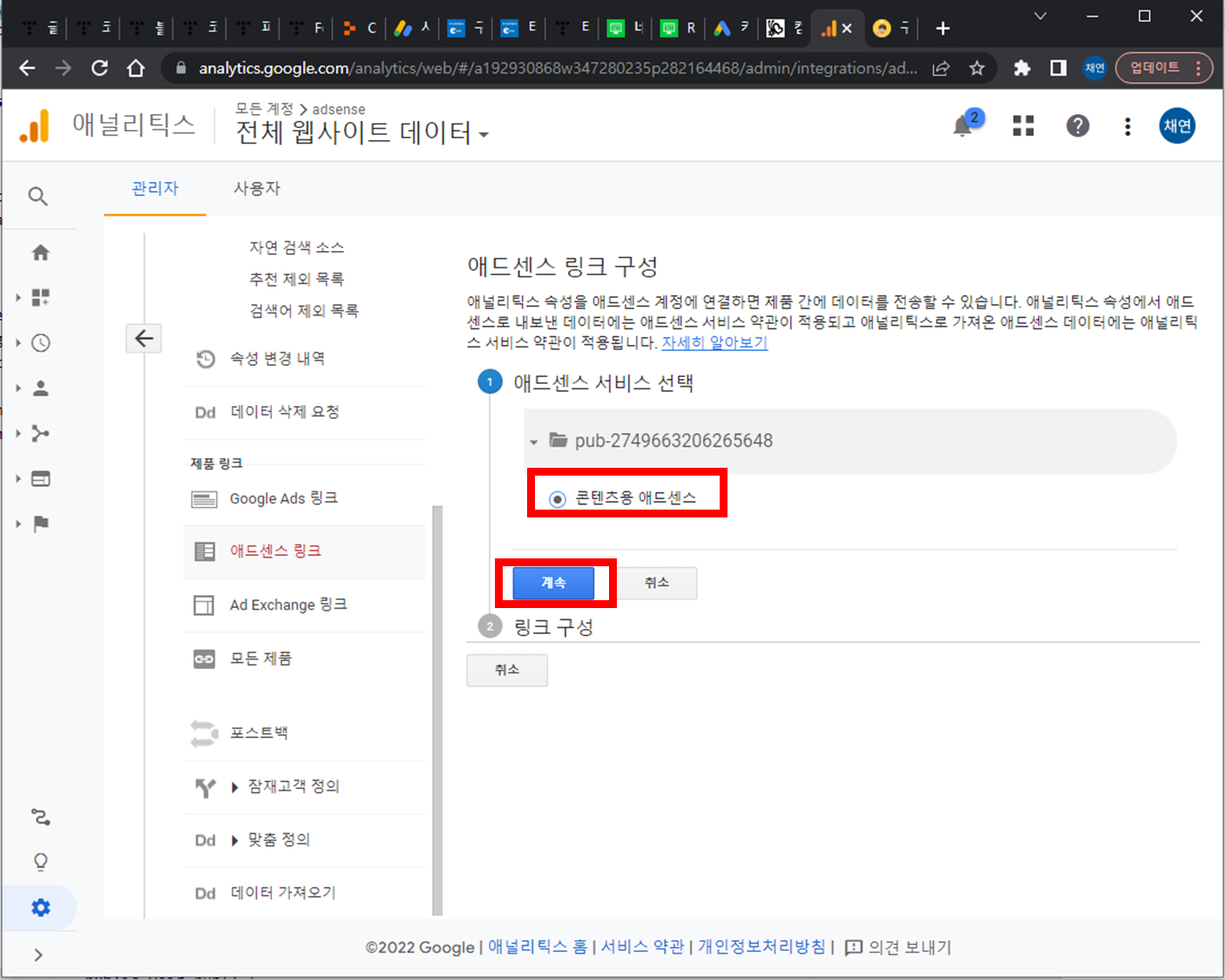This screenshot has width=1225, height=980.
Task: Open the Admin gear icon
Action: (x=40, y=908)
